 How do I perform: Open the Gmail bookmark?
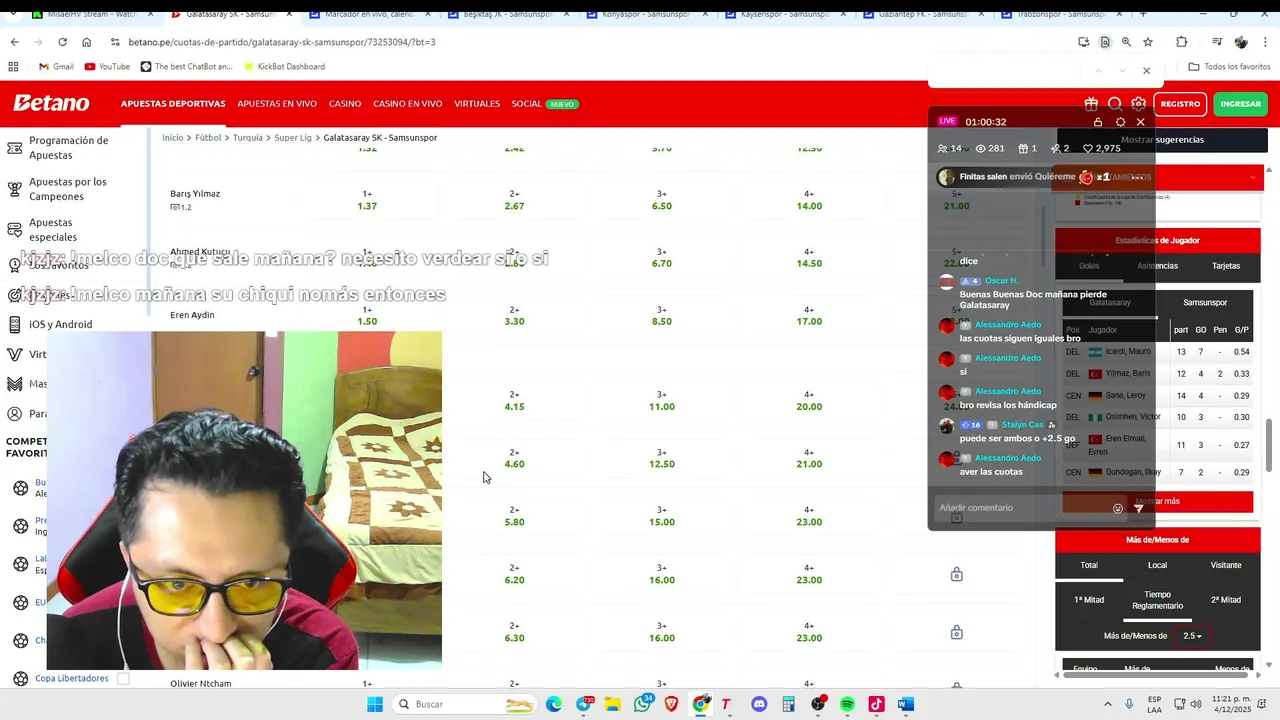click(56, 67)
